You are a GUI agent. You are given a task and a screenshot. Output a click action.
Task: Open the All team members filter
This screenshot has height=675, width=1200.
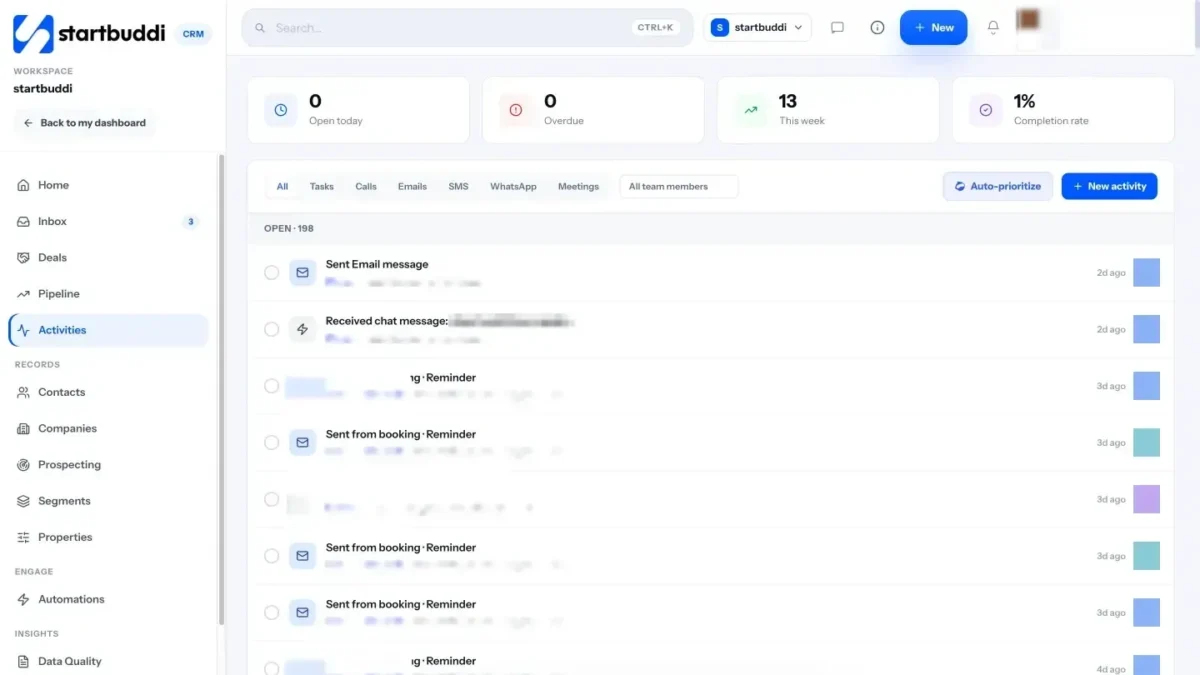tap(679, 186)
